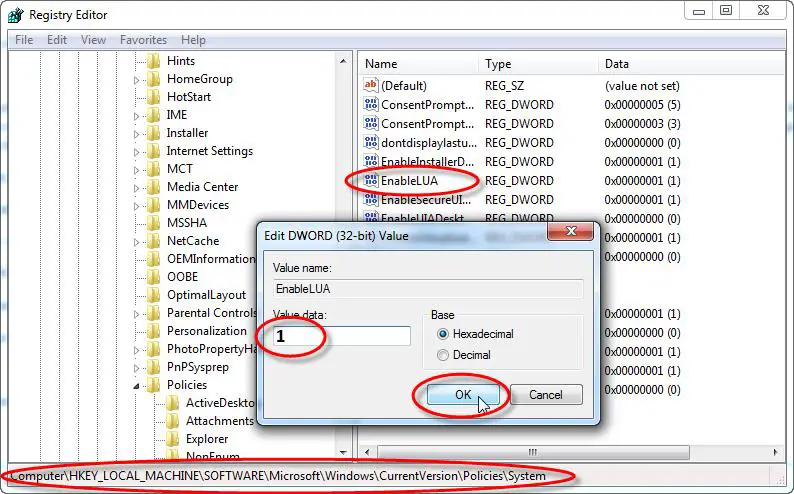Click the NetCache folder icon
This screenshot has width=794, height=494.
(x=153, y=241)
